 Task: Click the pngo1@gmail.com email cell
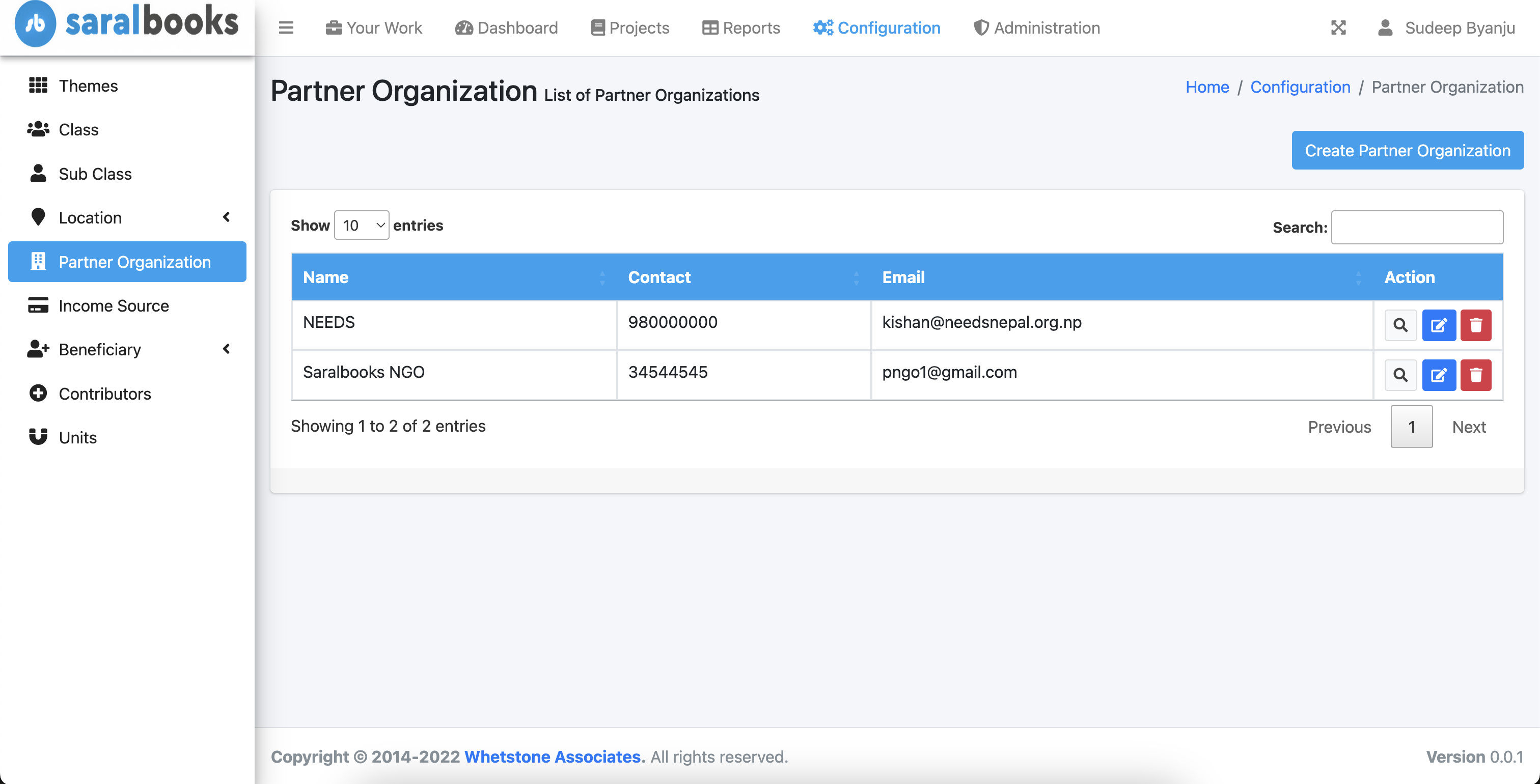coord(1121,374)
